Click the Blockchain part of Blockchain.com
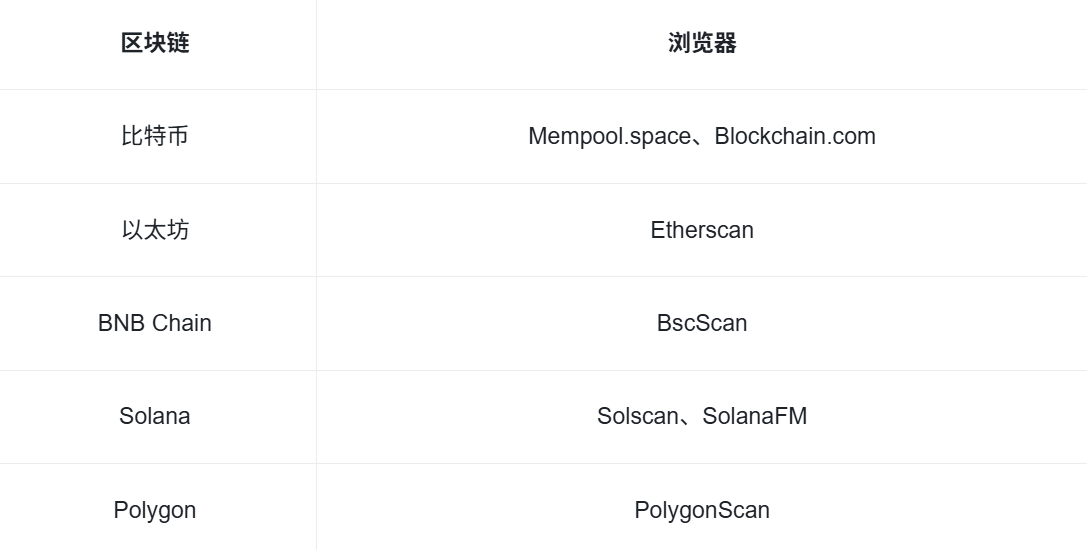1087x550 pixels. (769, 136)
